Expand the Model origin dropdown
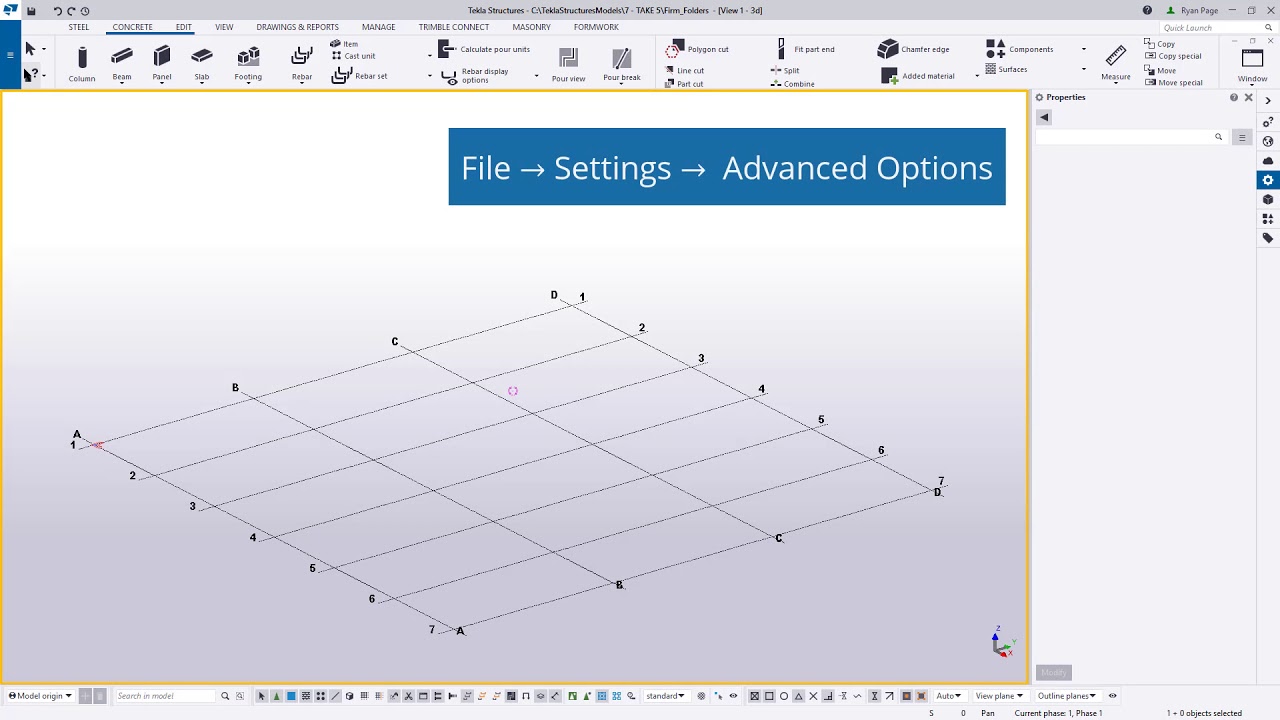The image size is (1280, 720). [x=40, y=696]
